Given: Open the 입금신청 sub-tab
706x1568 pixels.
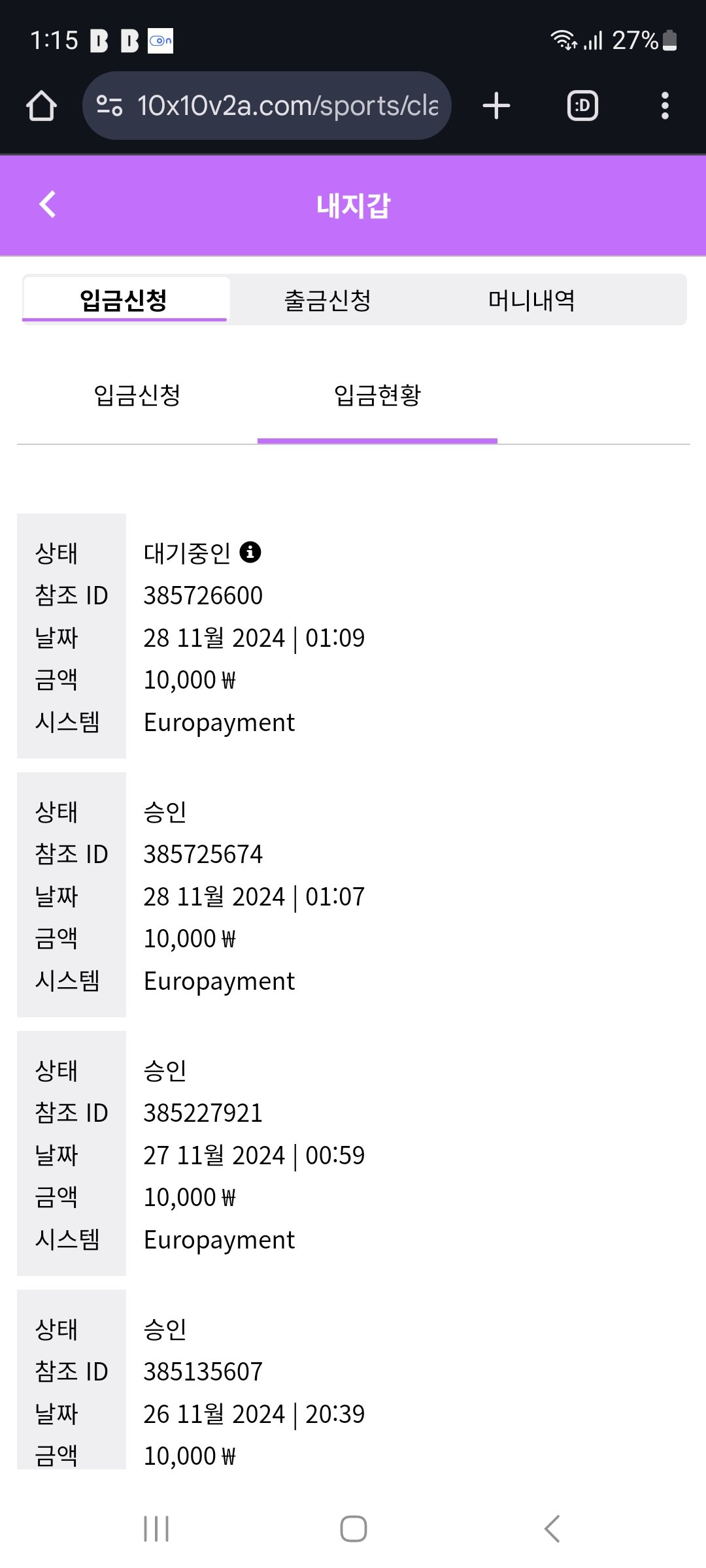Looking at the screenshot, I should tap(137, 395).
